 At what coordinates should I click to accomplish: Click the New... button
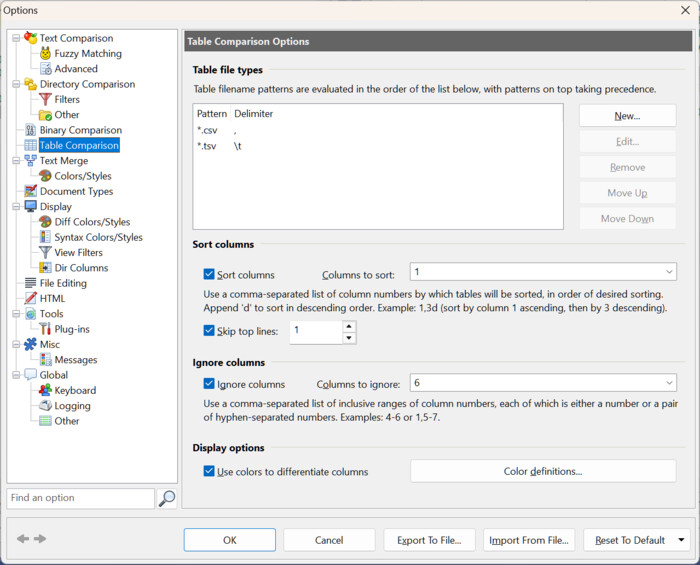[627, 116]
